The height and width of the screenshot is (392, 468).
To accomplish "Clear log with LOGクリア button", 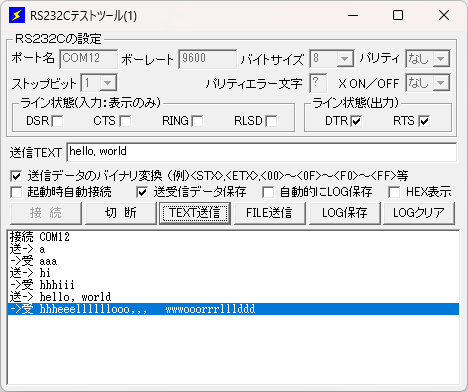I will (x=419, y=213).
